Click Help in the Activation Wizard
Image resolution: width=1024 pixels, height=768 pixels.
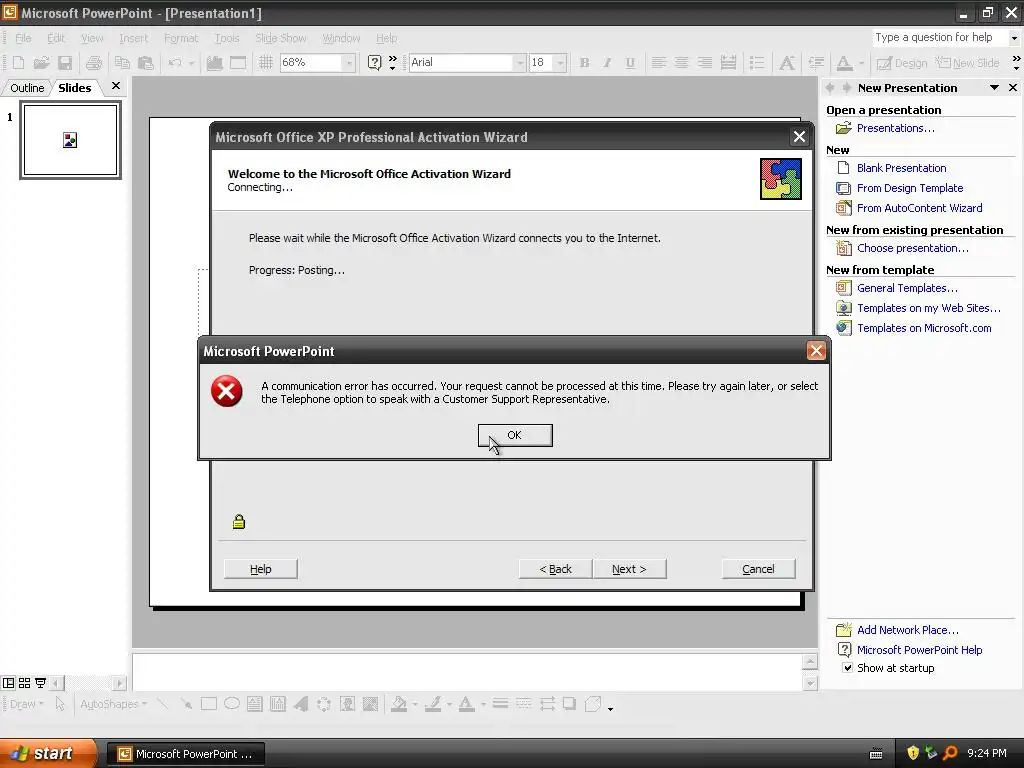pos(261,569)
